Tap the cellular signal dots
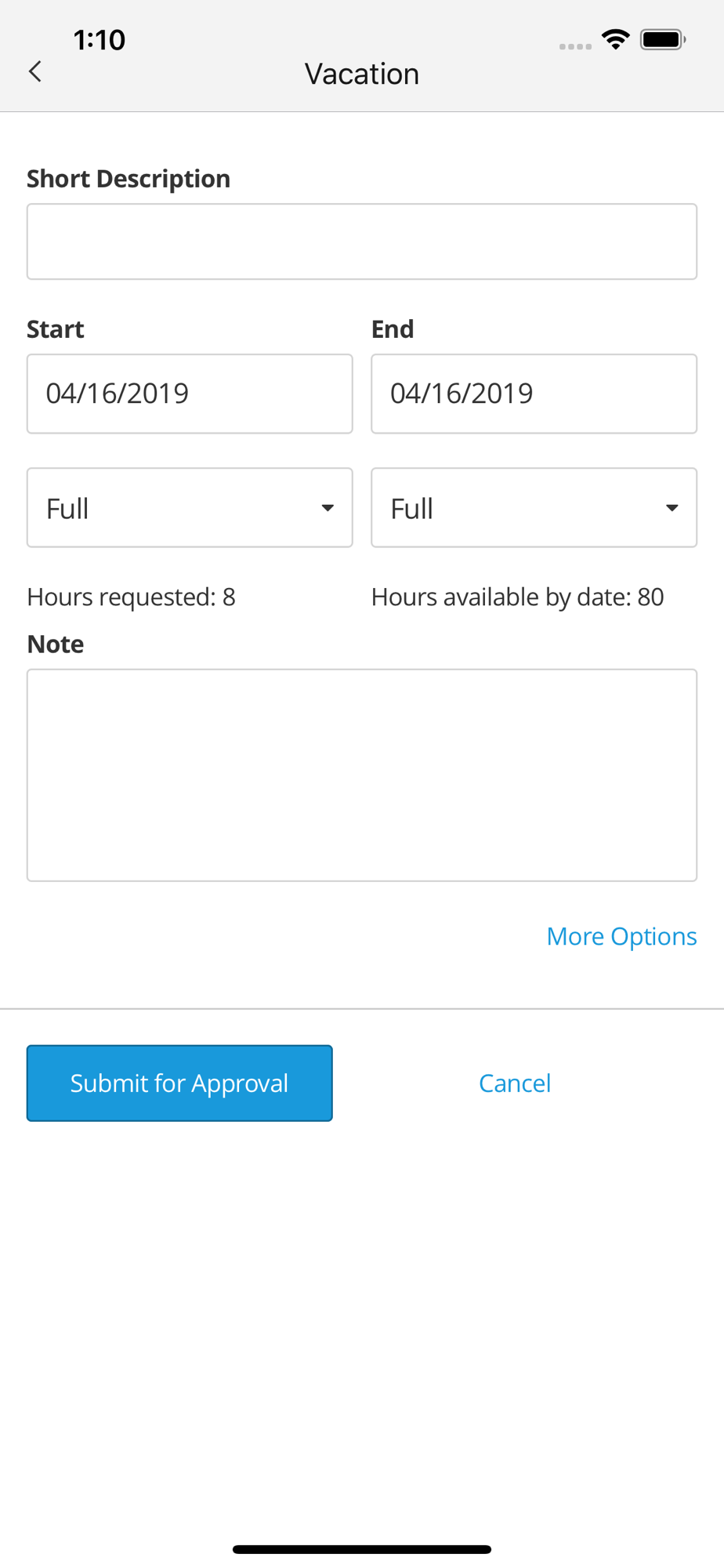Image resolution: width=724 pixels, height=1568 pixels. coord(575,46)
